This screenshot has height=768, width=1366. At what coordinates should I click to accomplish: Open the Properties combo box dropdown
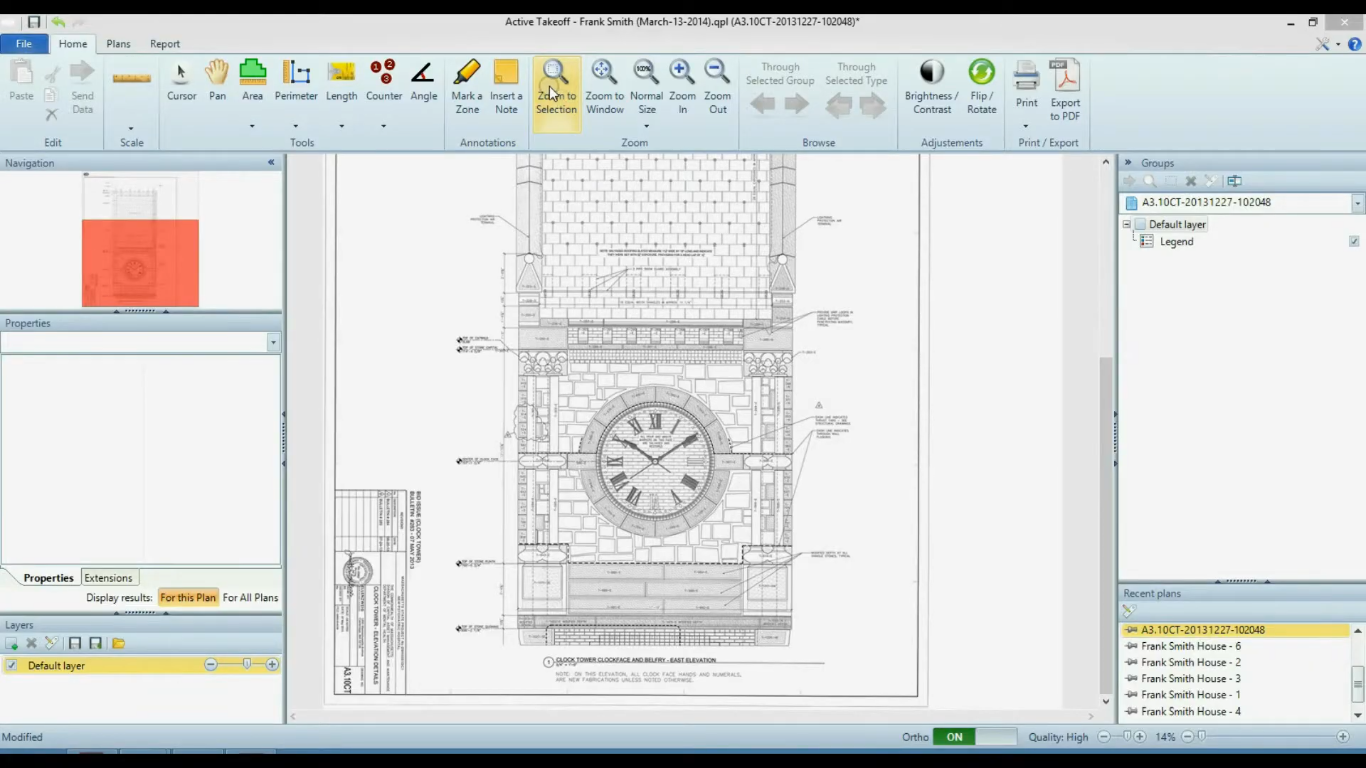pos(273,343)
